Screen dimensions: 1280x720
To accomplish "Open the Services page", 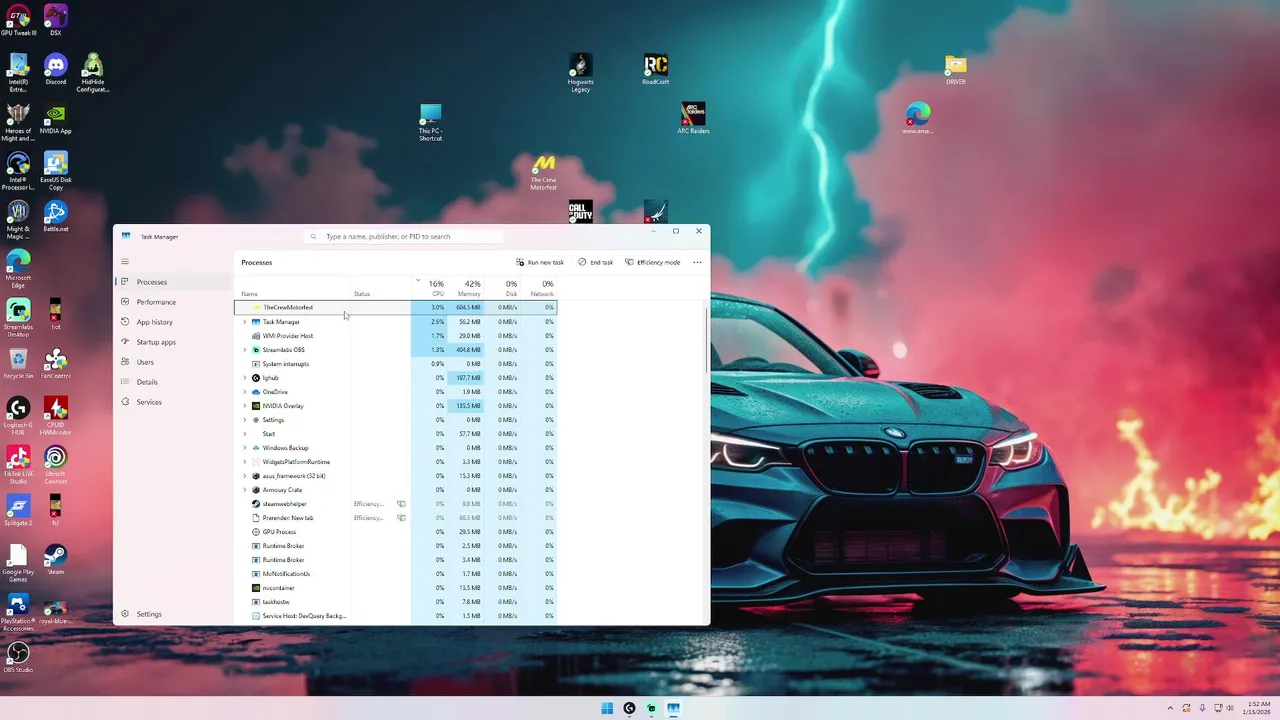I will pyautogui.click(x=173, y=402).
